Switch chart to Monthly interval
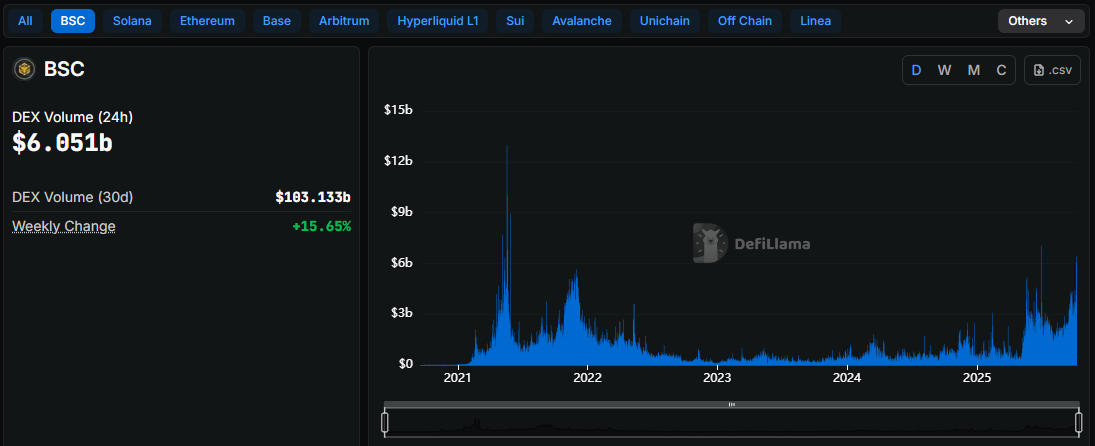 973,70
